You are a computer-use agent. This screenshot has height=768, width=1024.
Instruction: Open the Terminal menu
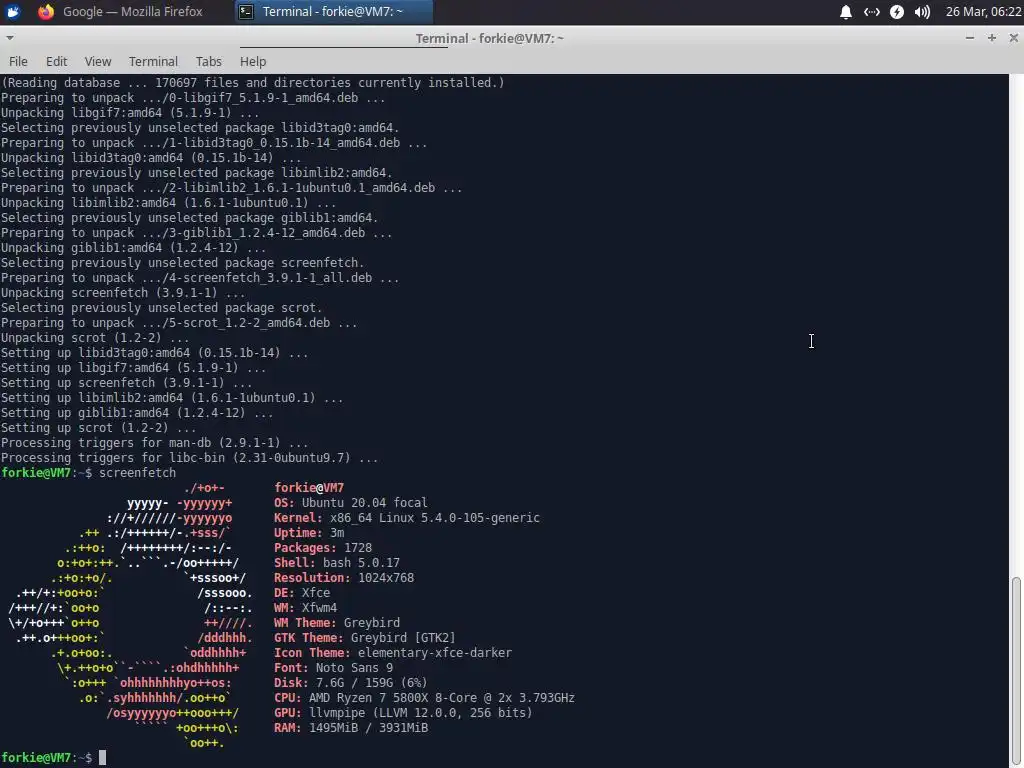coord(153,61)
